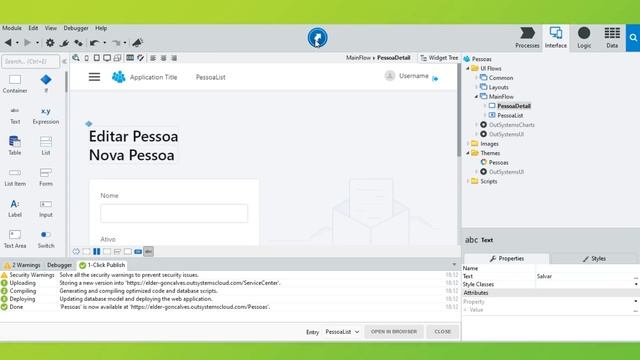Image resolution: width=640 pixels, height=360 pixels.
Task: Click the back navigation arrow
Action: (8, 42)
